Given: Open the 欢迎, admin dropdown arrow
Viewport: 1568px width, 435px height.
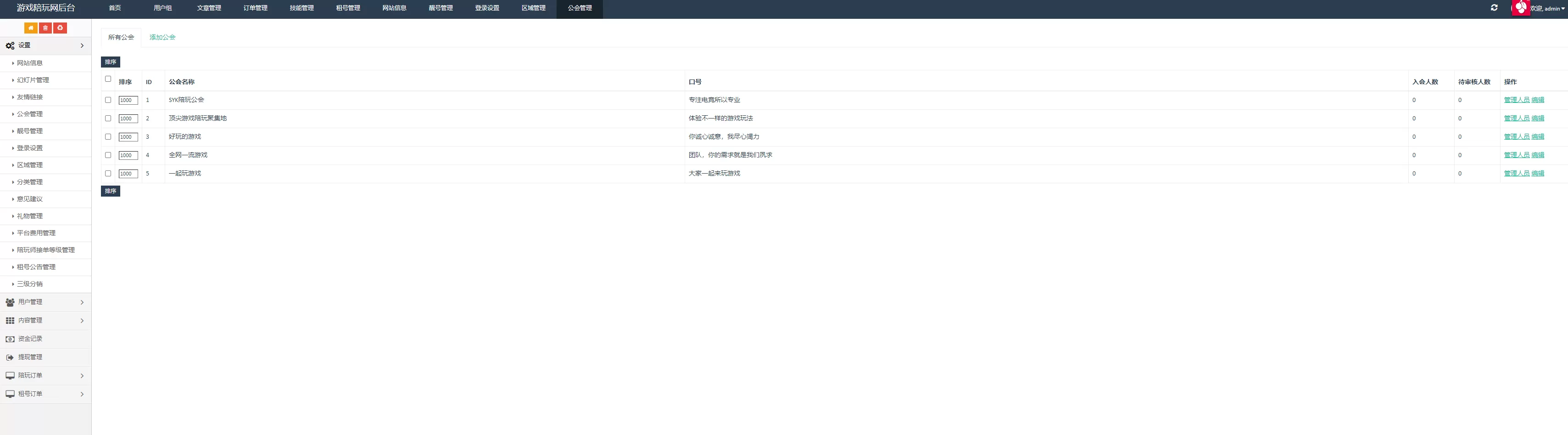Looking at the screenshot, I should tap(1562, 9).
